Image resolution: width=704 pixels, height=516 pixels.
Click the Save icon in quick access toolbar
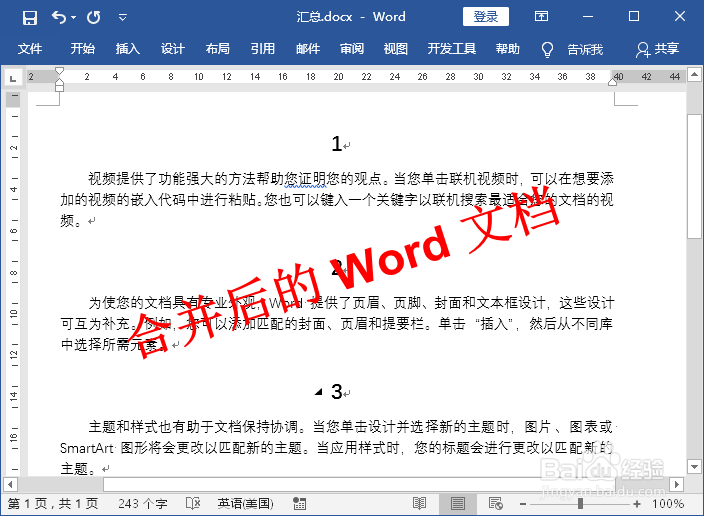(30, 18)
